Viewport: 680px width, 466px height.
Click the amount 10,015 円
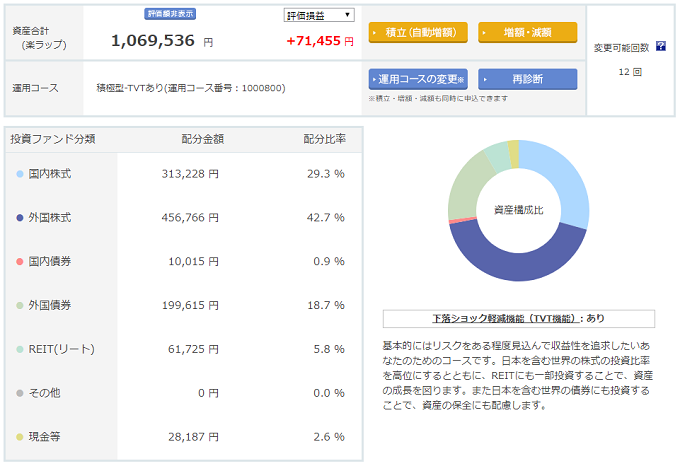pyautogui.click(x=193, y=261)
